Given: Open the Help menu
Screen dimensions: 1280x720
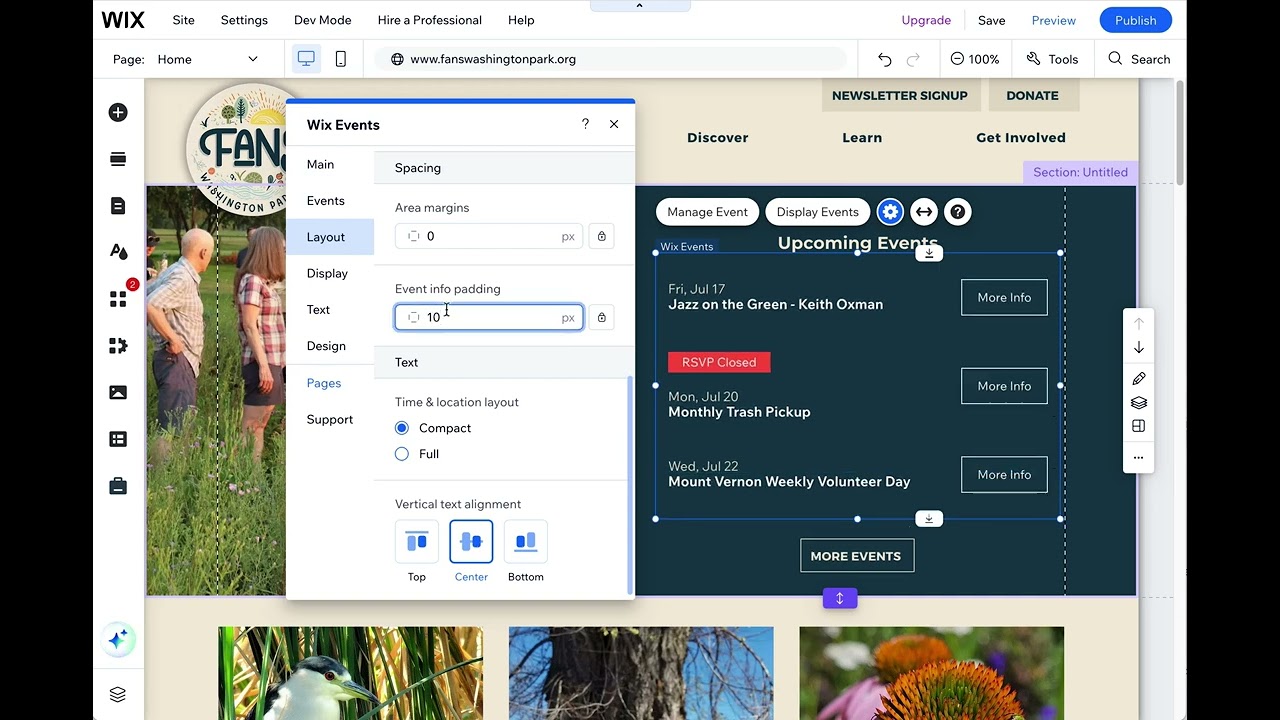Looking at the screenshot, I should [521, 20].
